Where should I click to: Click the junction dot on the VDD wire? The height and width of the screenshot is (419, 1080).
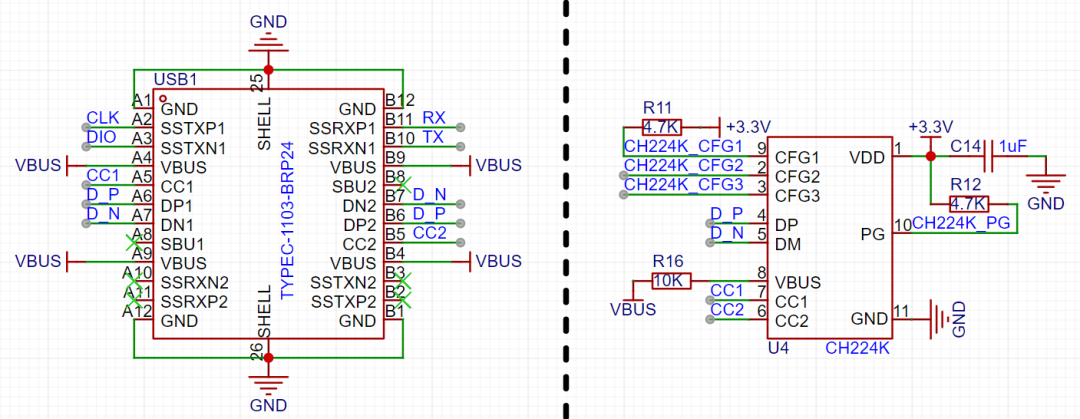point(930,157)
